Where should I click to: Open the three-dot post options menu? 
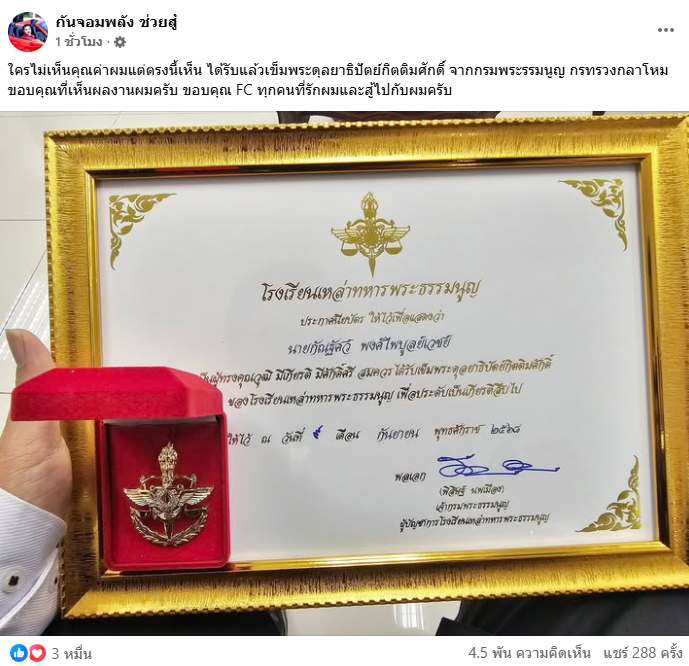pyautogui.click(x=665, y=30)
